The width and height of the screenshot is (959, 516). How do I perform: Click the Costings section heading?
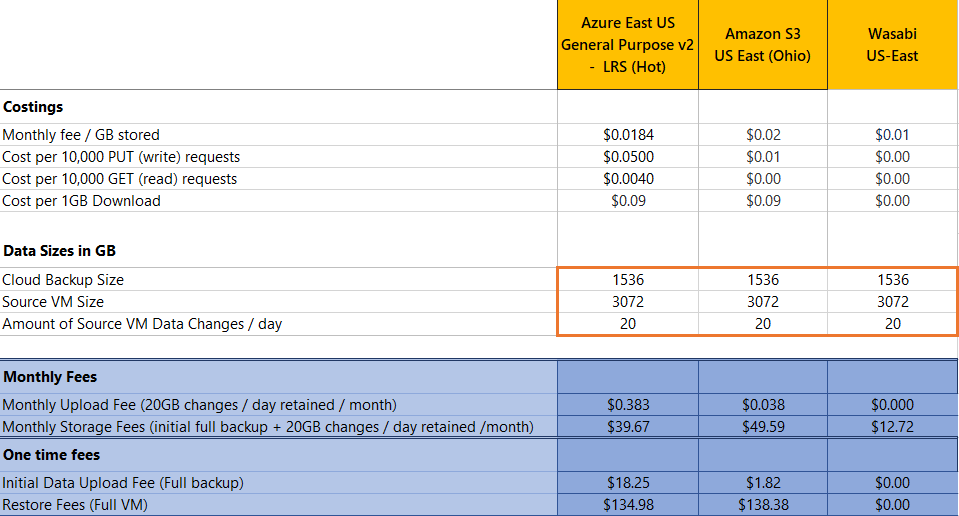coord(33,107)
